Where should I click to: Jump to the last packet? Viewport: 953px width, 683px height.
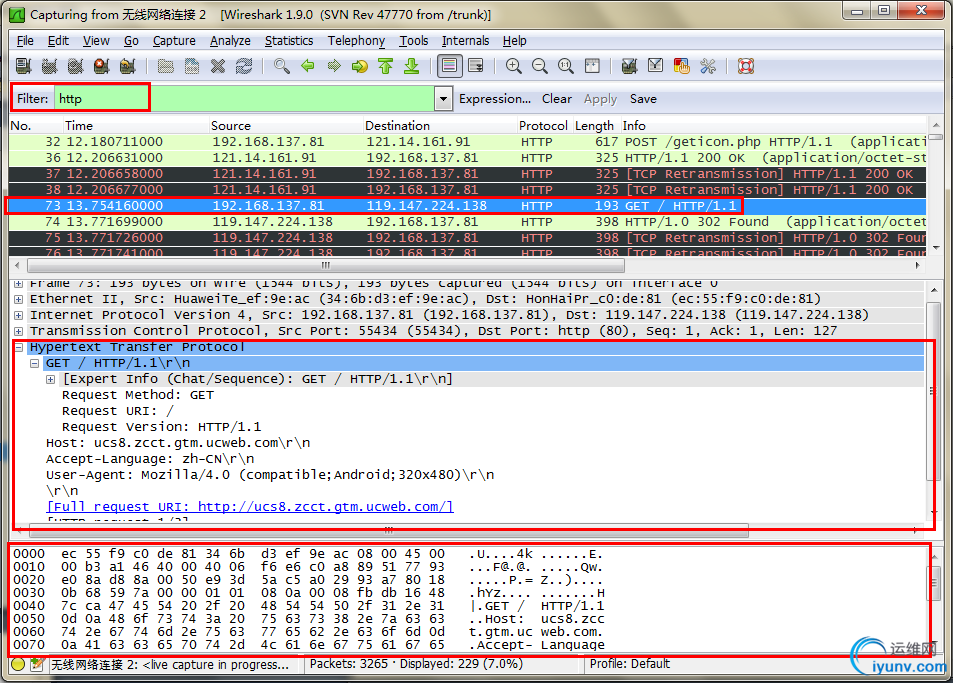(x=411, y=66)
